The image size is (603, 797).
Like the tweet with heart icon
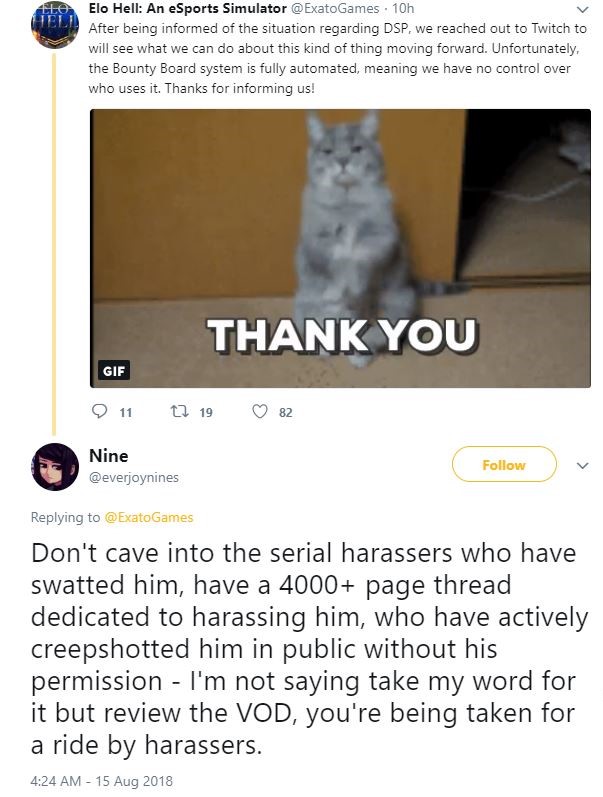tap(260, 411)
